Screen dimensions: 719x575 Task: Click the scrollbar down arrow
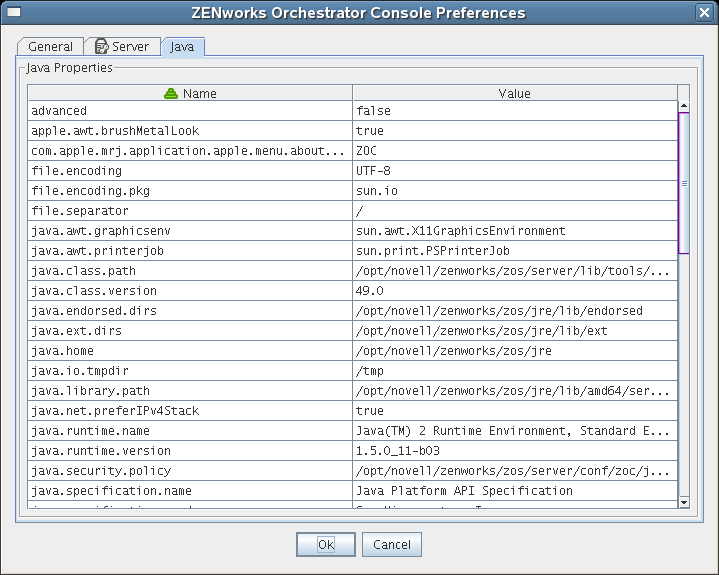684,501
